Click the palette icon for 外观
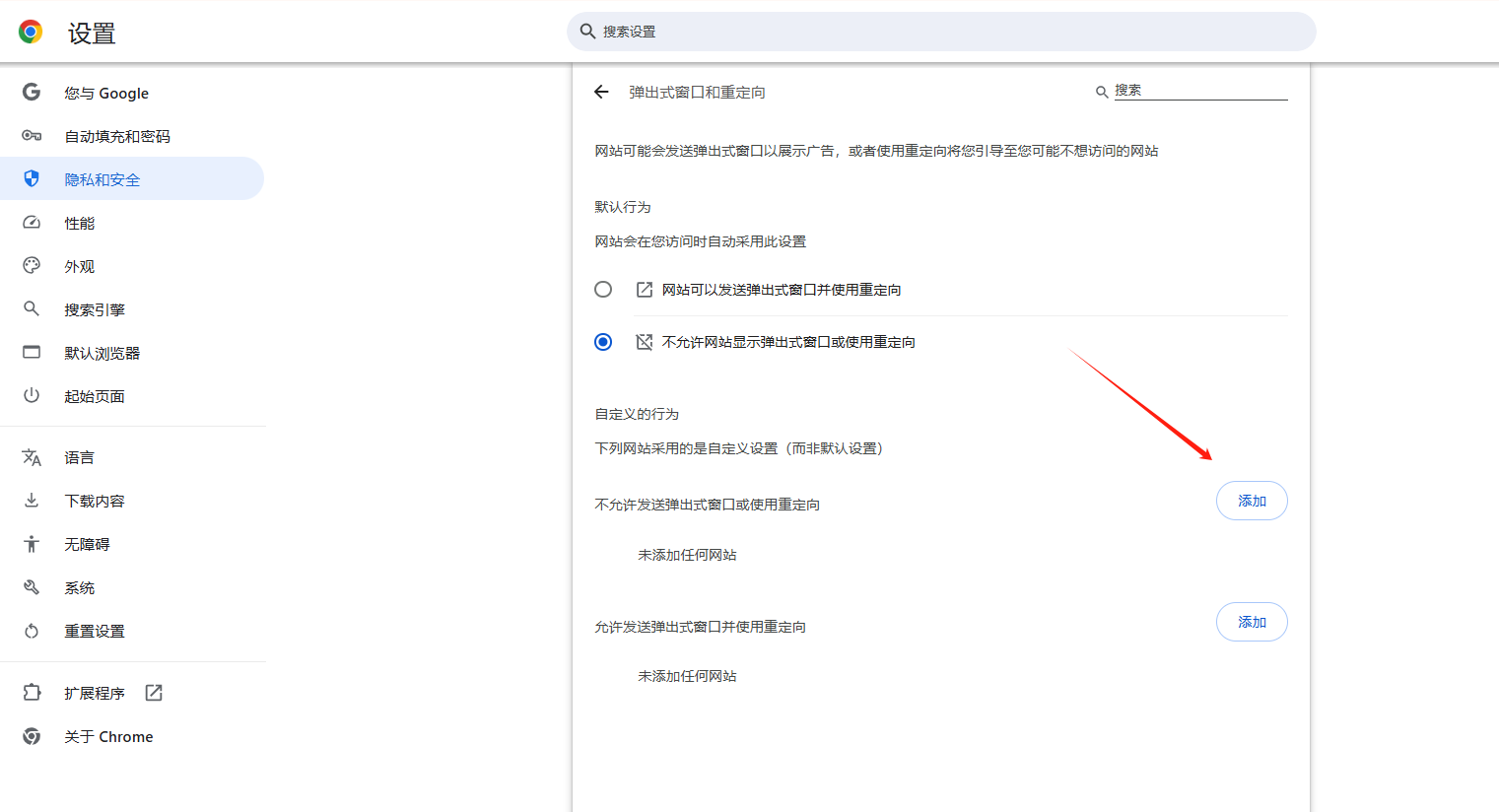1499x812 pixels. click(x=32, y=265)
